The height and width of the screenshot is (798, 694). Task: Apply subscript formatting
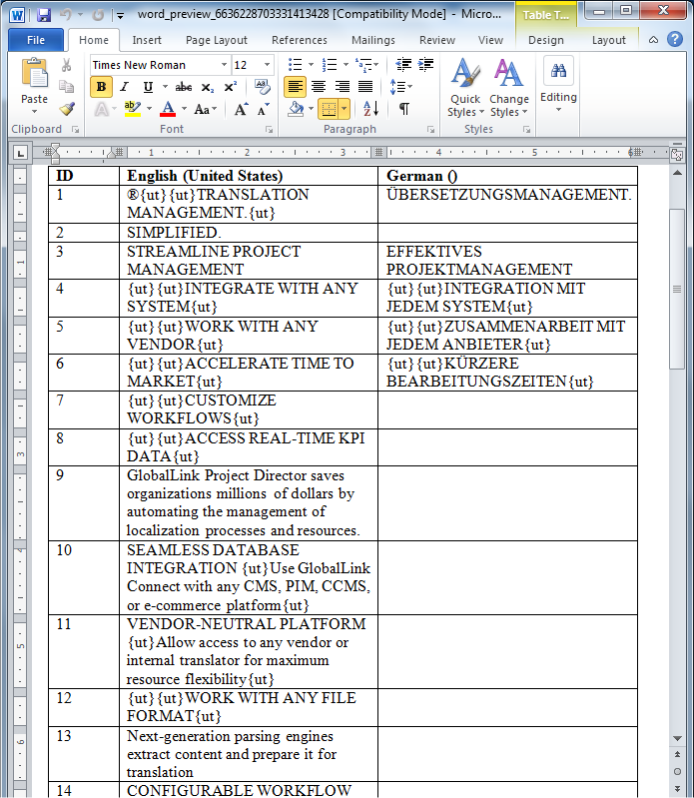pos(207,88)
